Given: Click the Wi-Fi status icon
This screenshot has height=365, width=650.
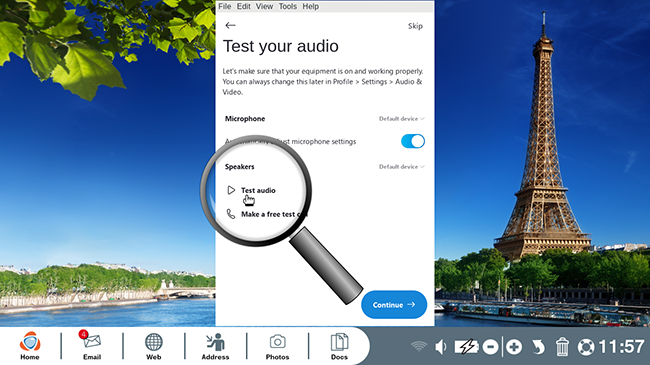Looking at the screenshot, I should pos(419,346).
